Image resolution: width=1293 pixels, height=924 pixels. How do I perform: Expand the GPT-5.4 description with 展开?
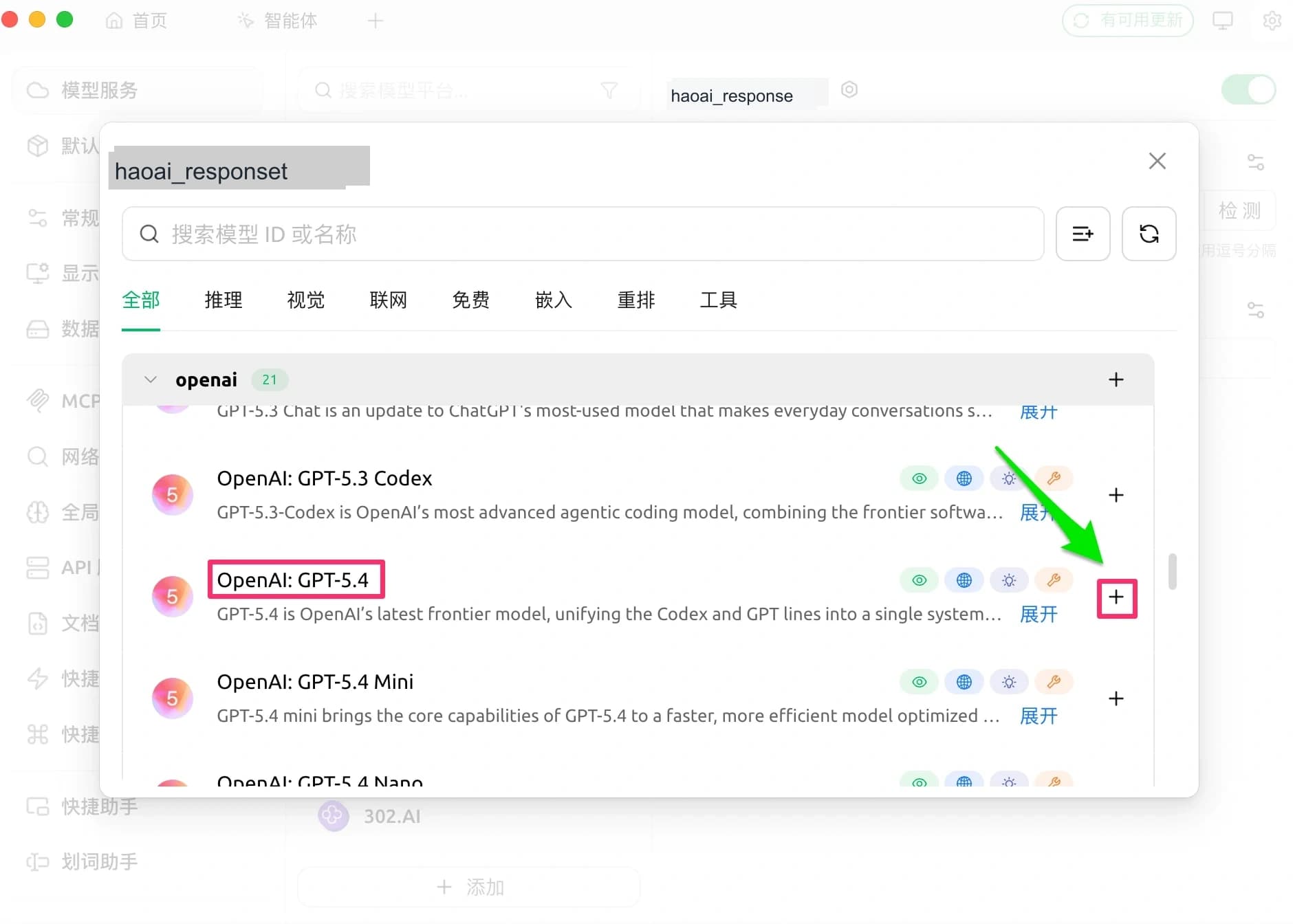tap(1039, 614)
